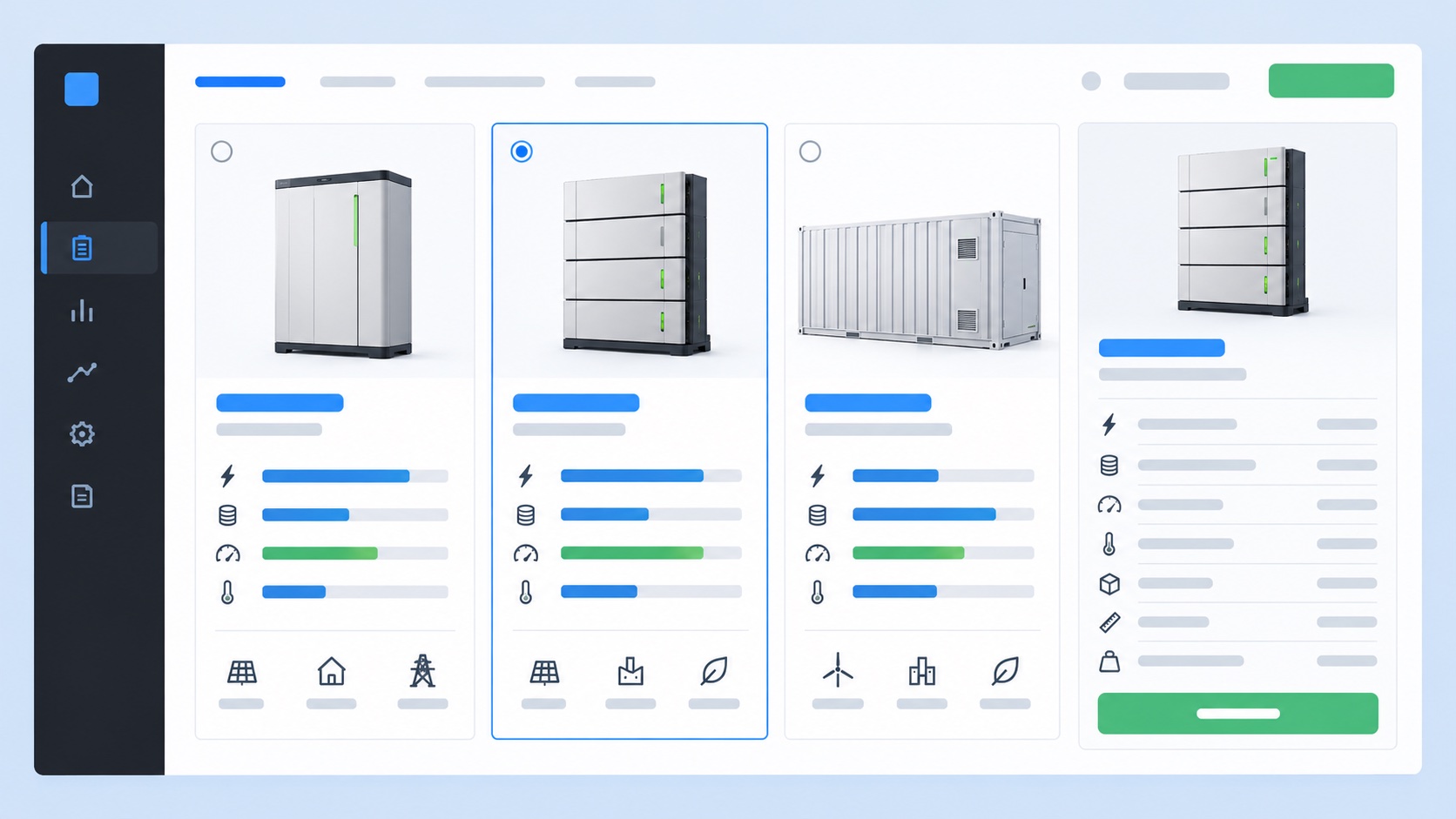Click the cabinet card power pylon icon
This screenshot has width=1456, height=819.
(422, 671)
